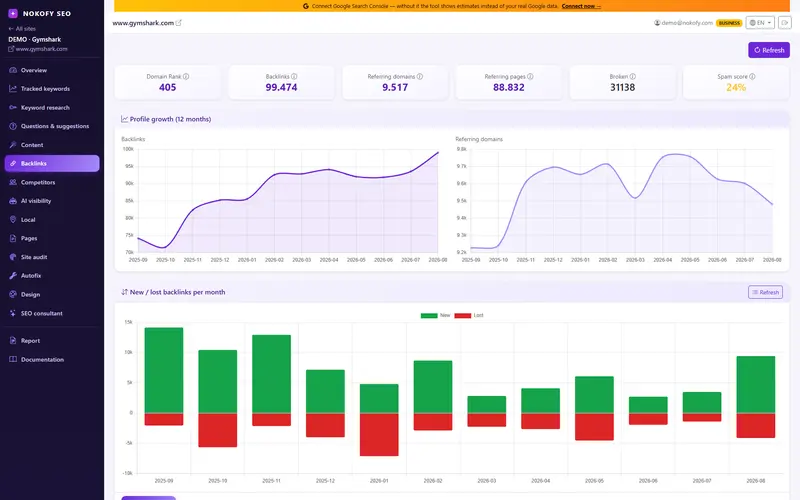Click the Referring pages value 88.832

[x=509, y=87]
